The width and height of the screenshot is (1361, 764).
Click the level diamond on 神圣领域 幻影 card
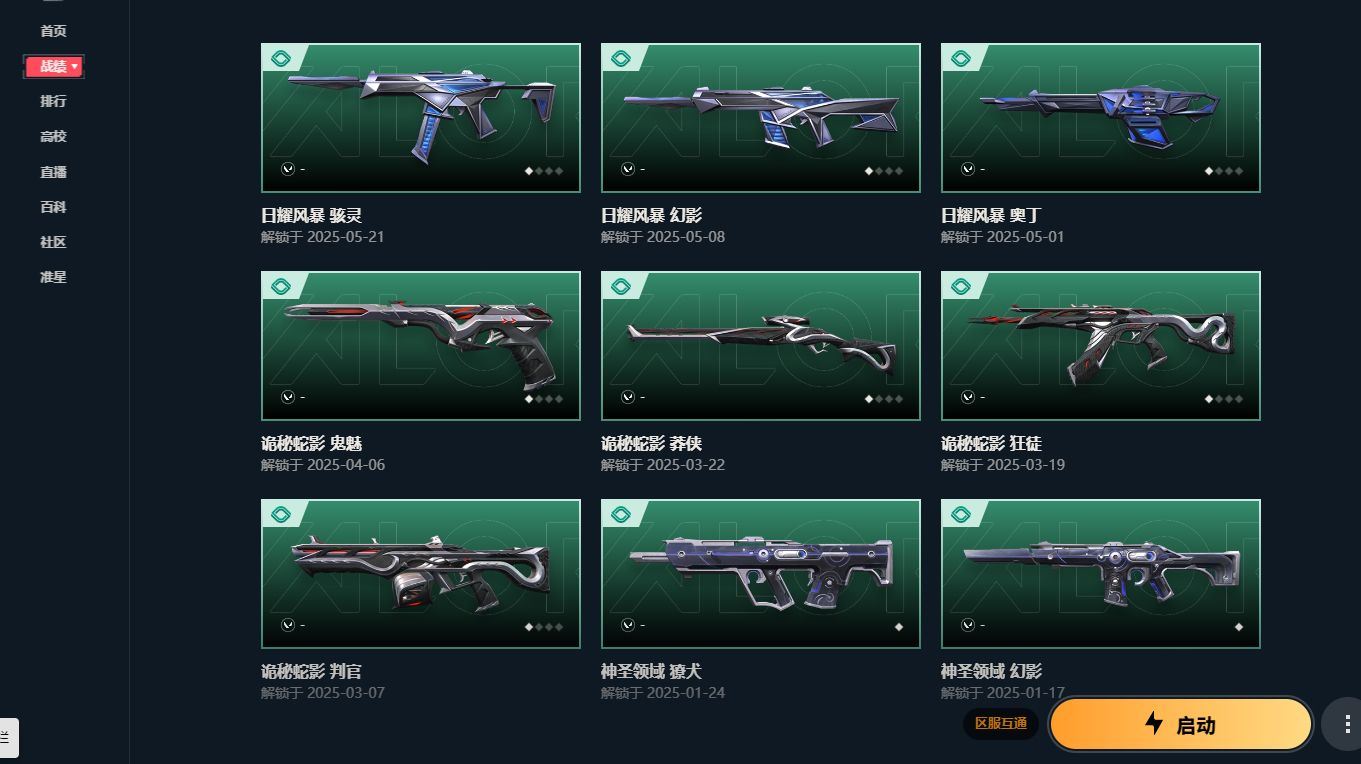tap(1239, 627)
